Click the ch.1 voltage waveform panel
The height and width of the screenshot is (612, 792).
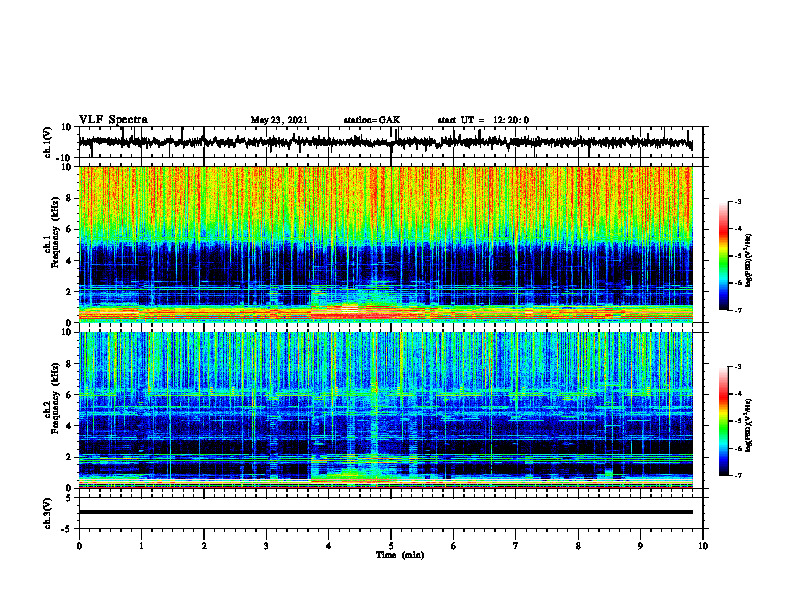click(x=391, y=142)
